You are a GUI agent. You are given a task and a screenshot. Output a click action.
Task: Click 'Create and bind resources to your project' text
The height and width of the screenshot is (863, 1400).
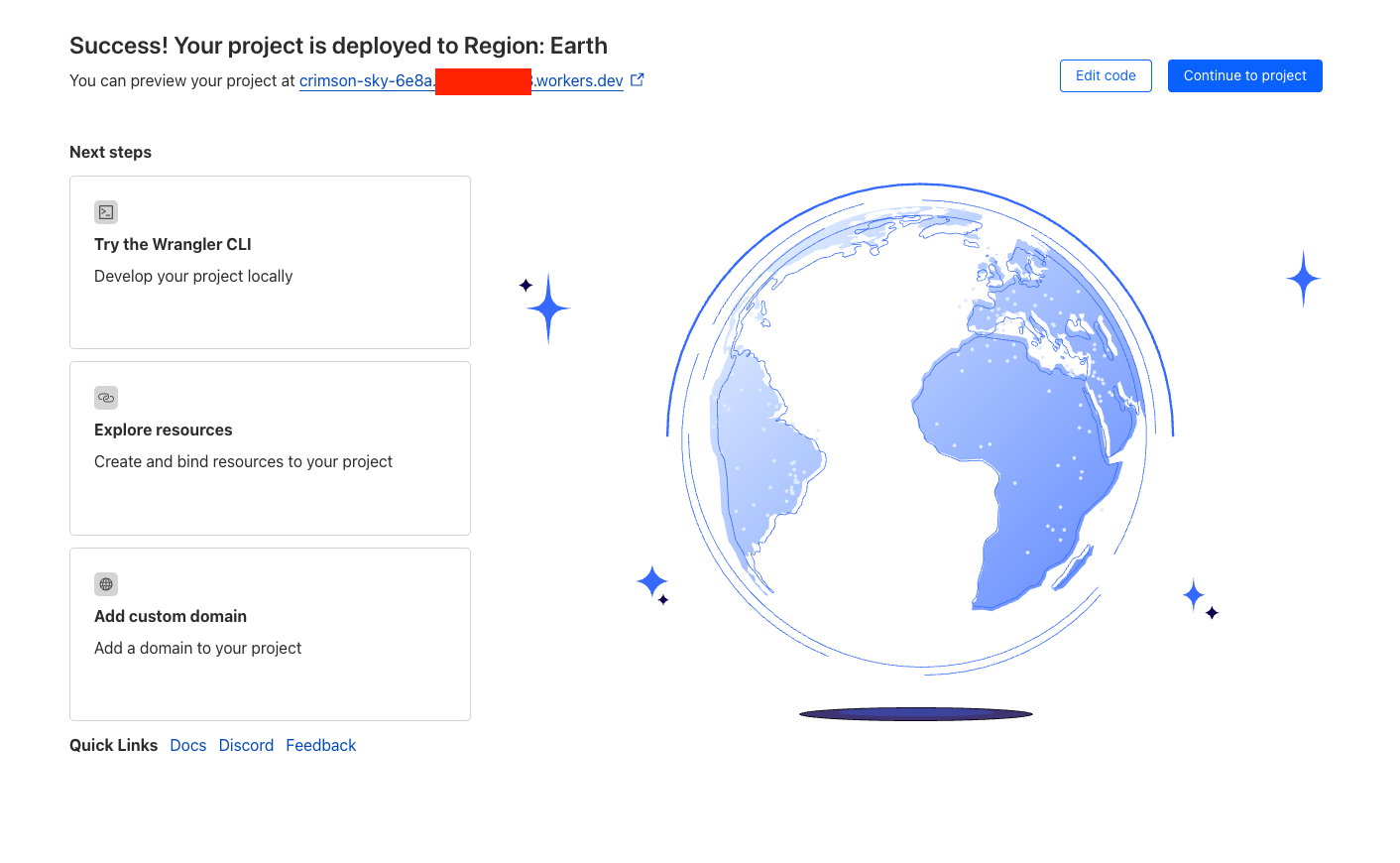243,461
